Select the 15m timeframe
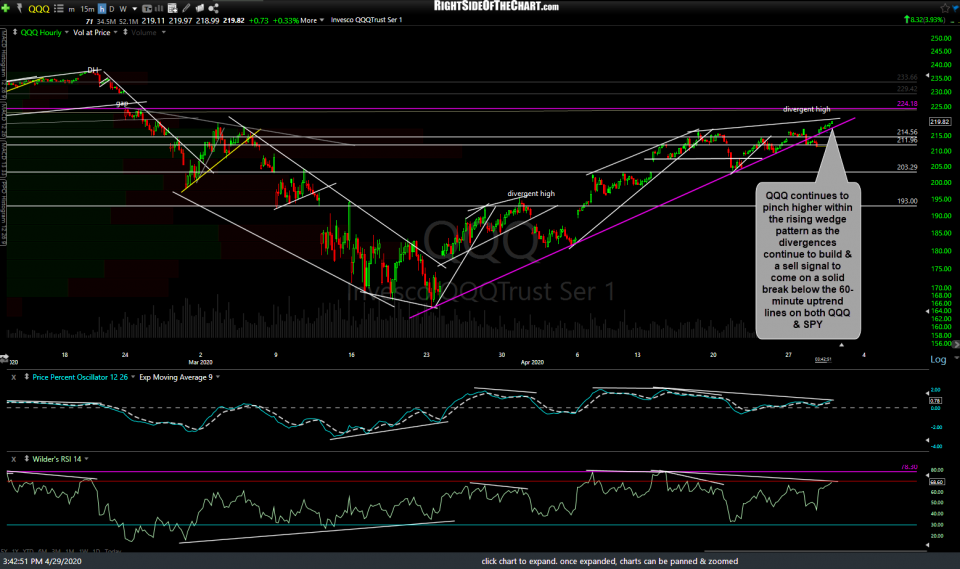The image size is (960, 569). tap(88, 9)
